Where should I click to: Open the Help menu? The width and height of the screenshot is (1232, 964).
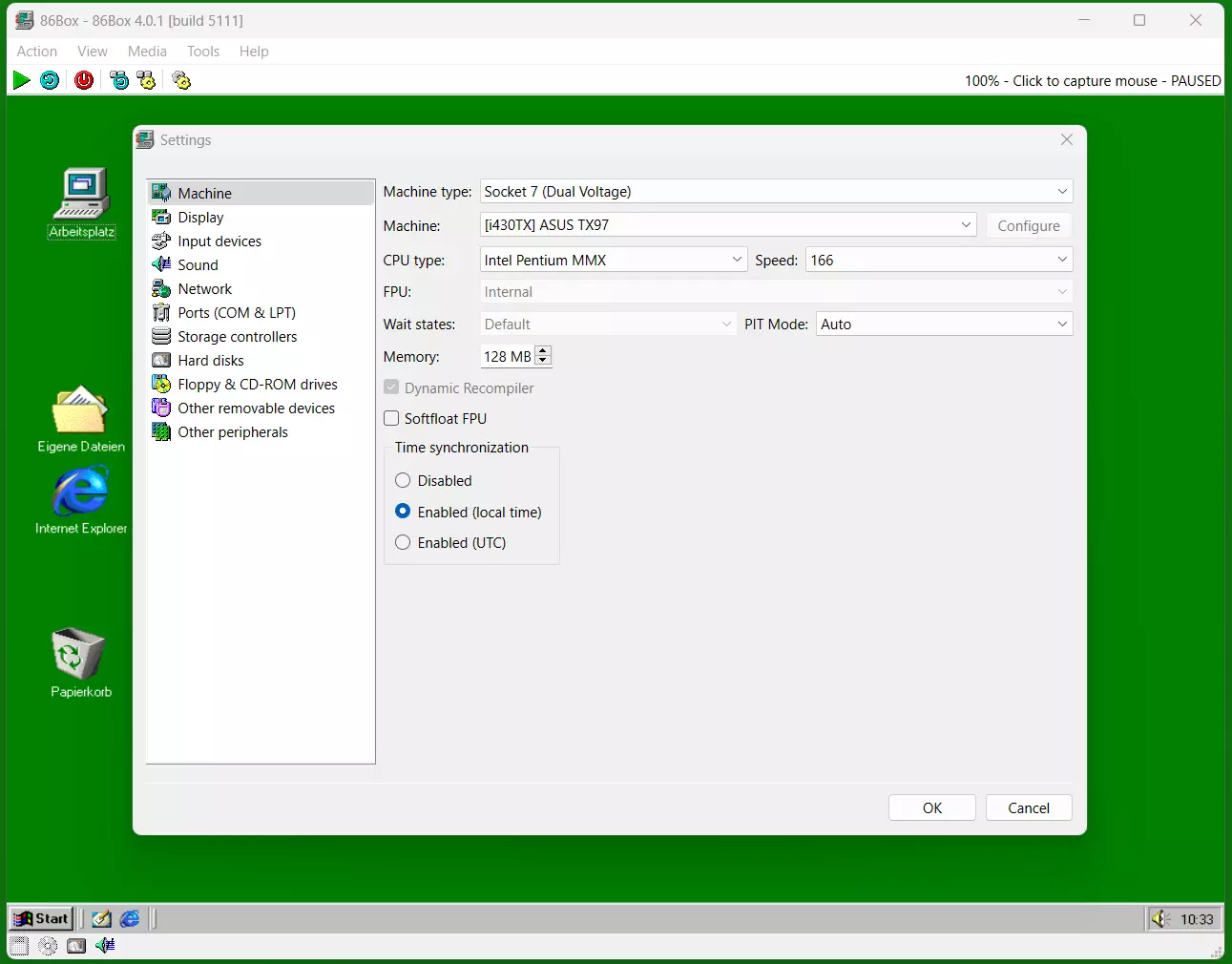254,52
